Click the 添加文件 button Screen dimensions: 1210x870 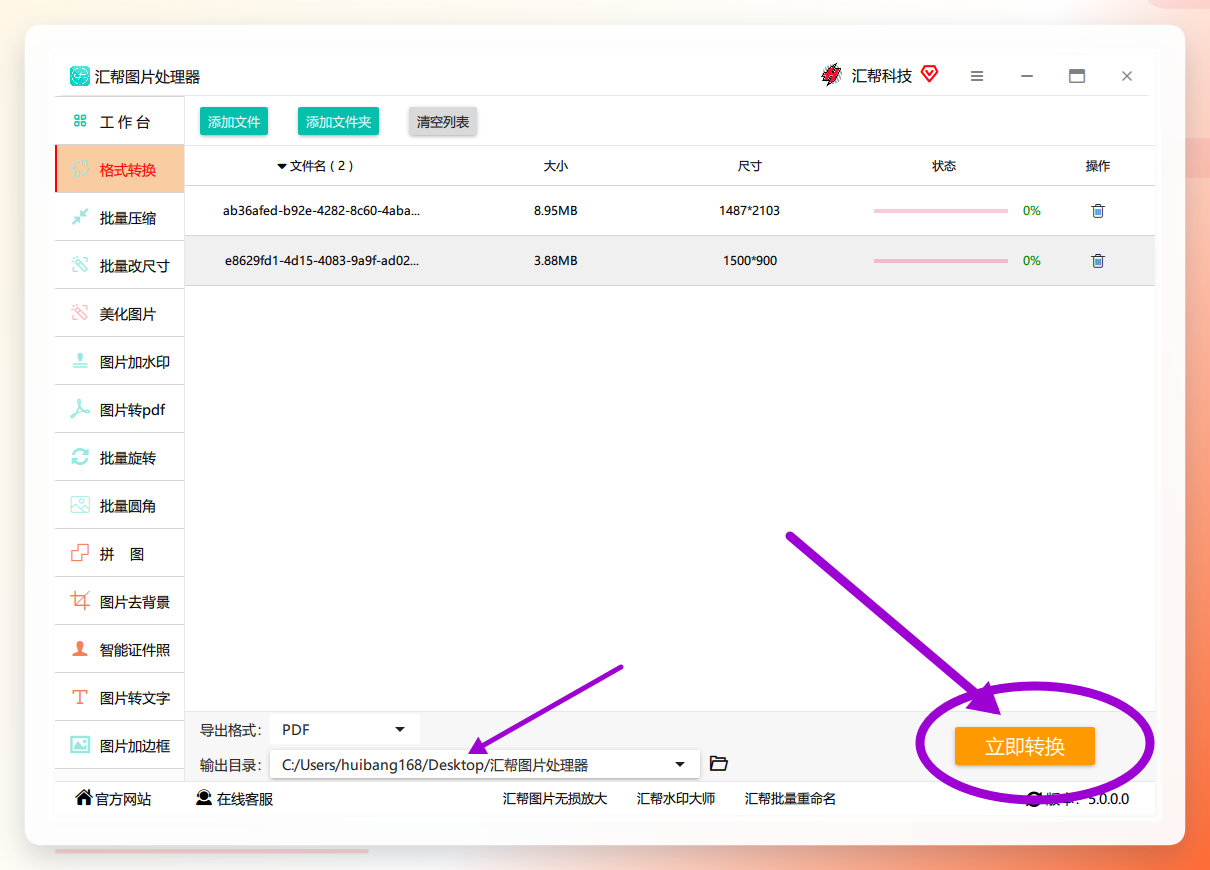[x=234, y=122]
